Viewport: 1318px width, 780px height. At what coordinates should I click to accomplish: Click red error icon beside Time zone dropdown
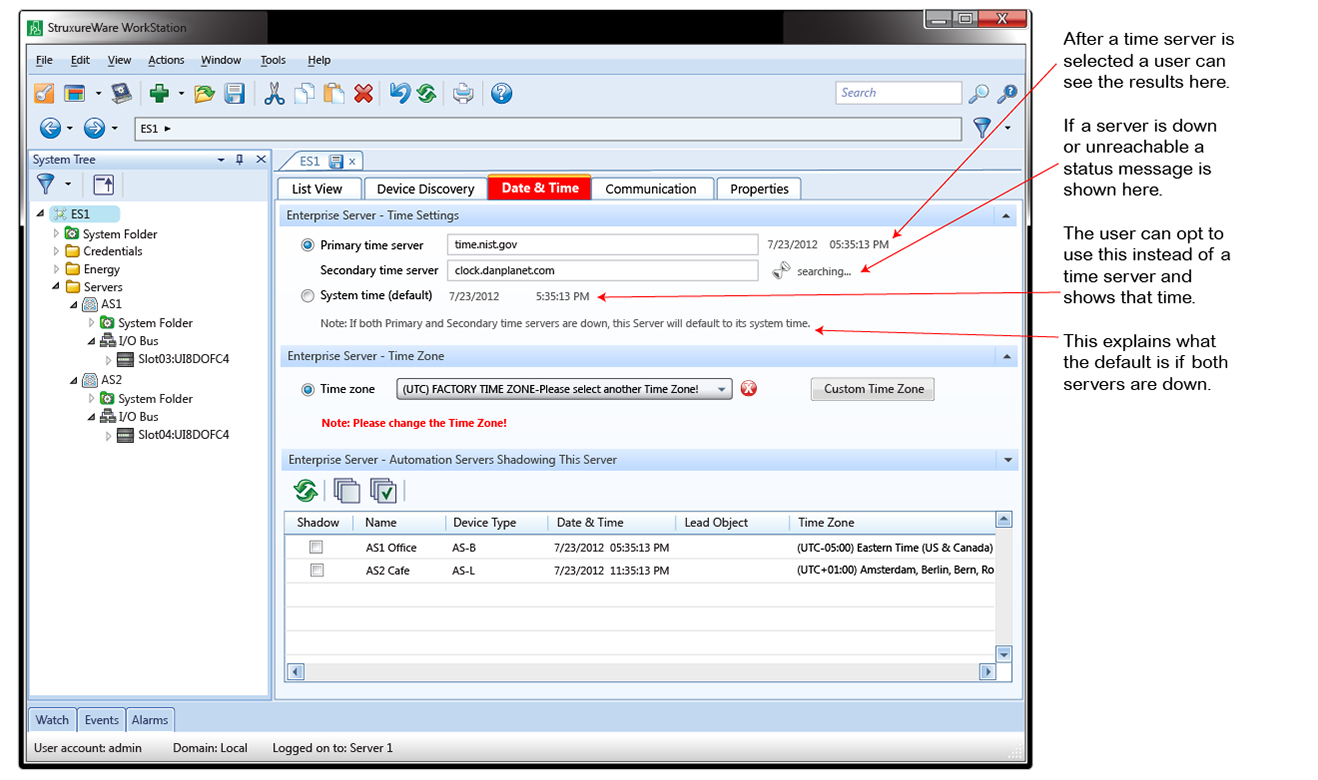point(749,389)
